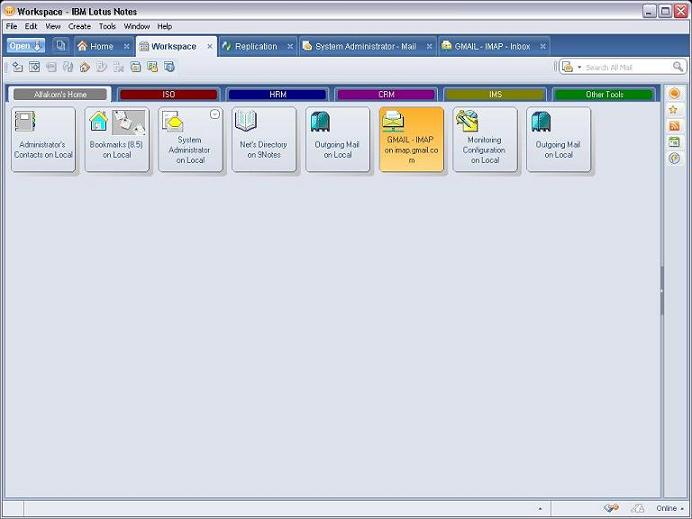Select the olive IMS workspace tab
692x519 pixels.
495,94
